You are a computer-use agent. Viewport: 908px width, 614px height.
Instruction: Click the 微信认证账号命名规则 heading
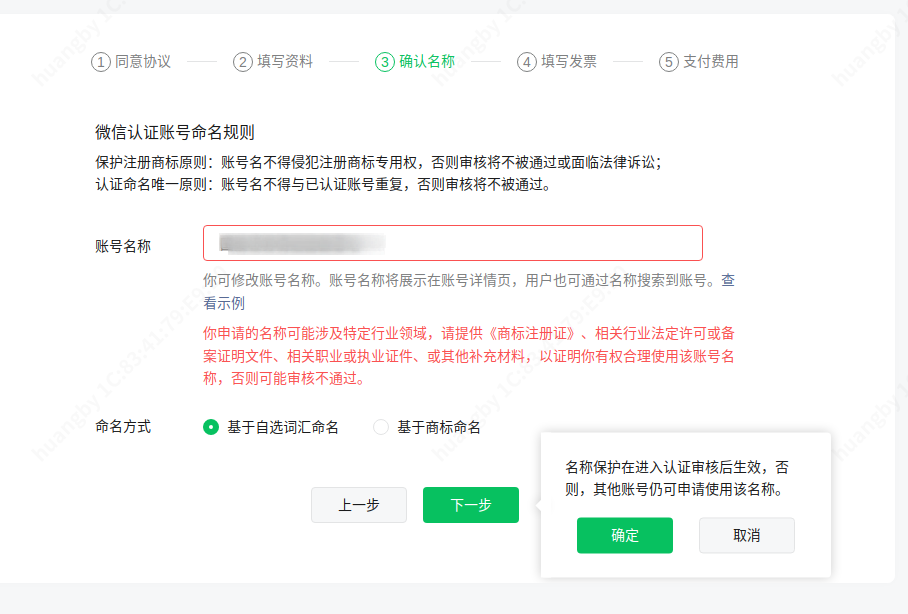pos(175,133)
